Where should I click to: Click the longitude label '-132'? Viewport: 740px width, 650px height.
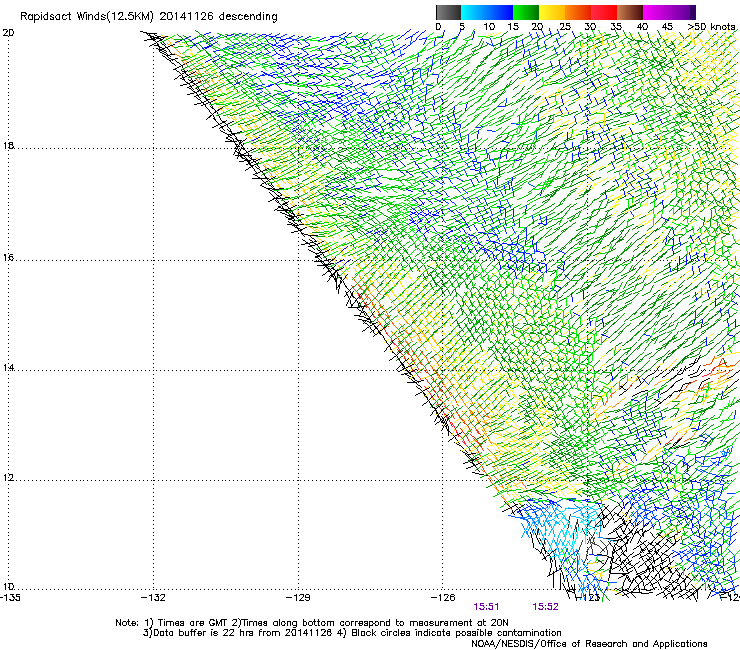point(153,598)
